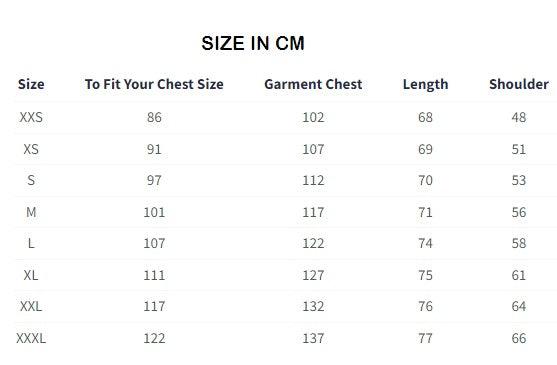Image resolution: width=557 pixels, height=365 pixels.
Task: Click the Shoulder column header
Action: (519, 84)
